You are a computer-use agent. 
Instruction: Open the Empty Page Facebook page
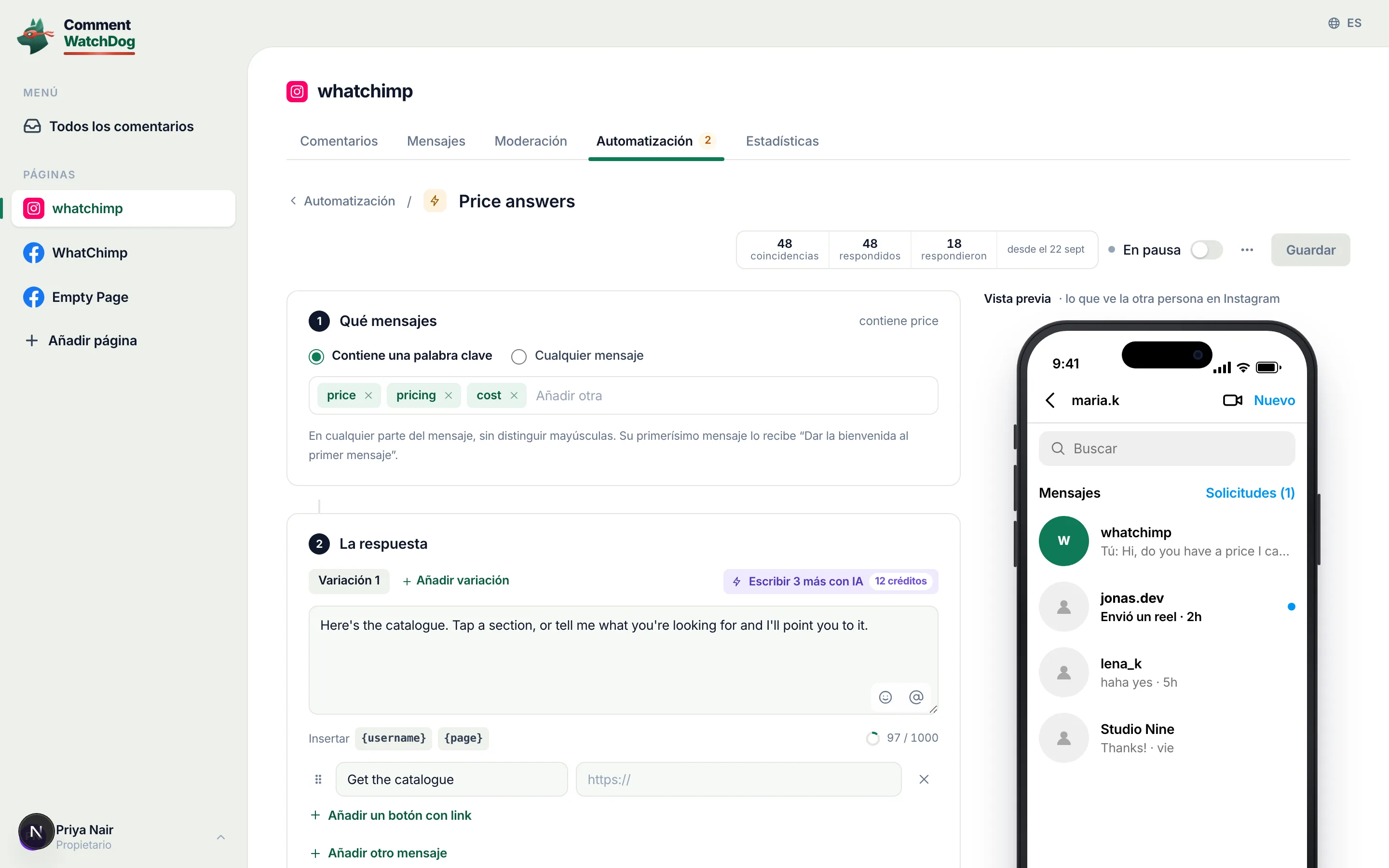pyautogui.click(x=123, y=297)
